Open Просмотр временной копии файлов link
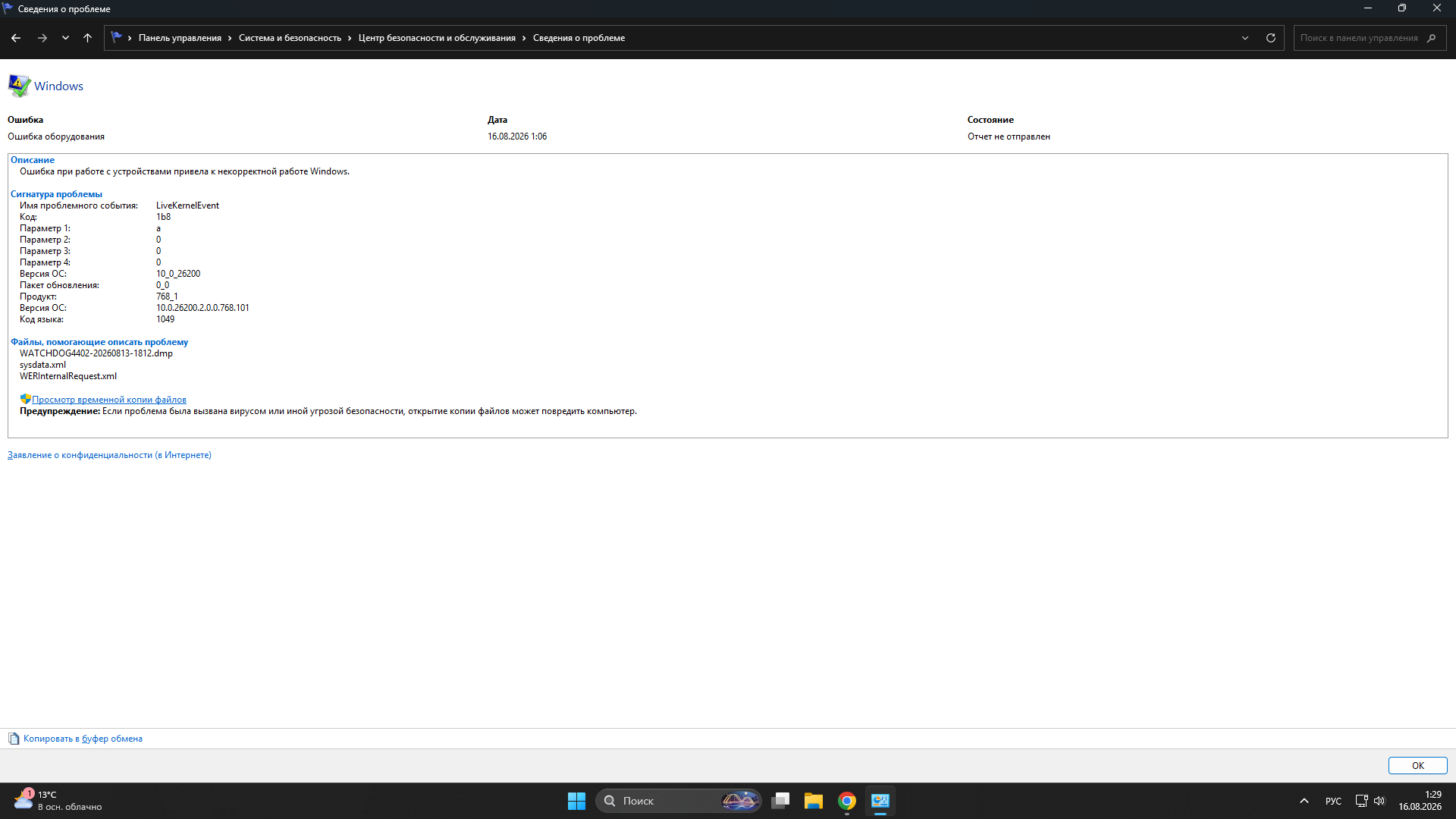 tap(109, 400)
